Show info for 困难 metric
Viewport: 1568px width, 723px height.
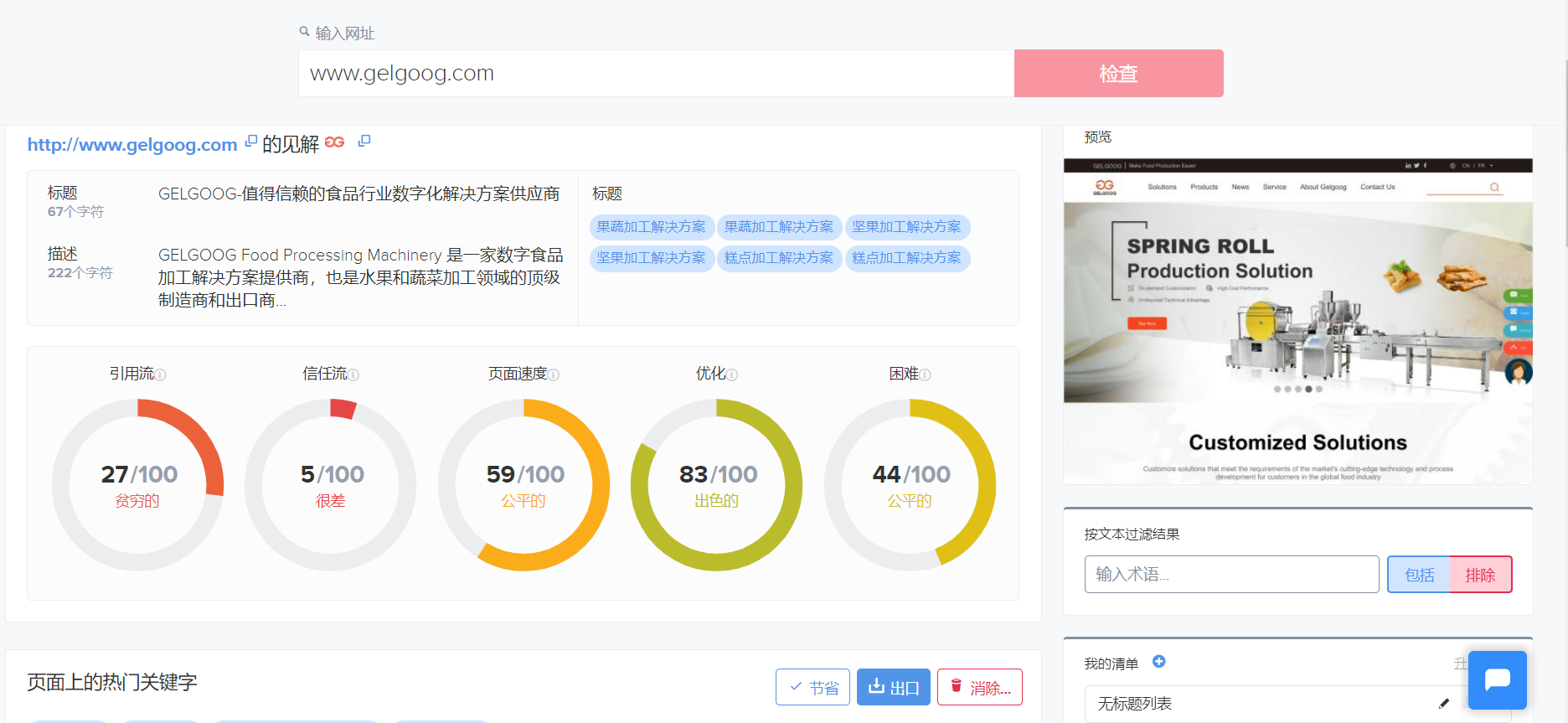pos(925,375)
